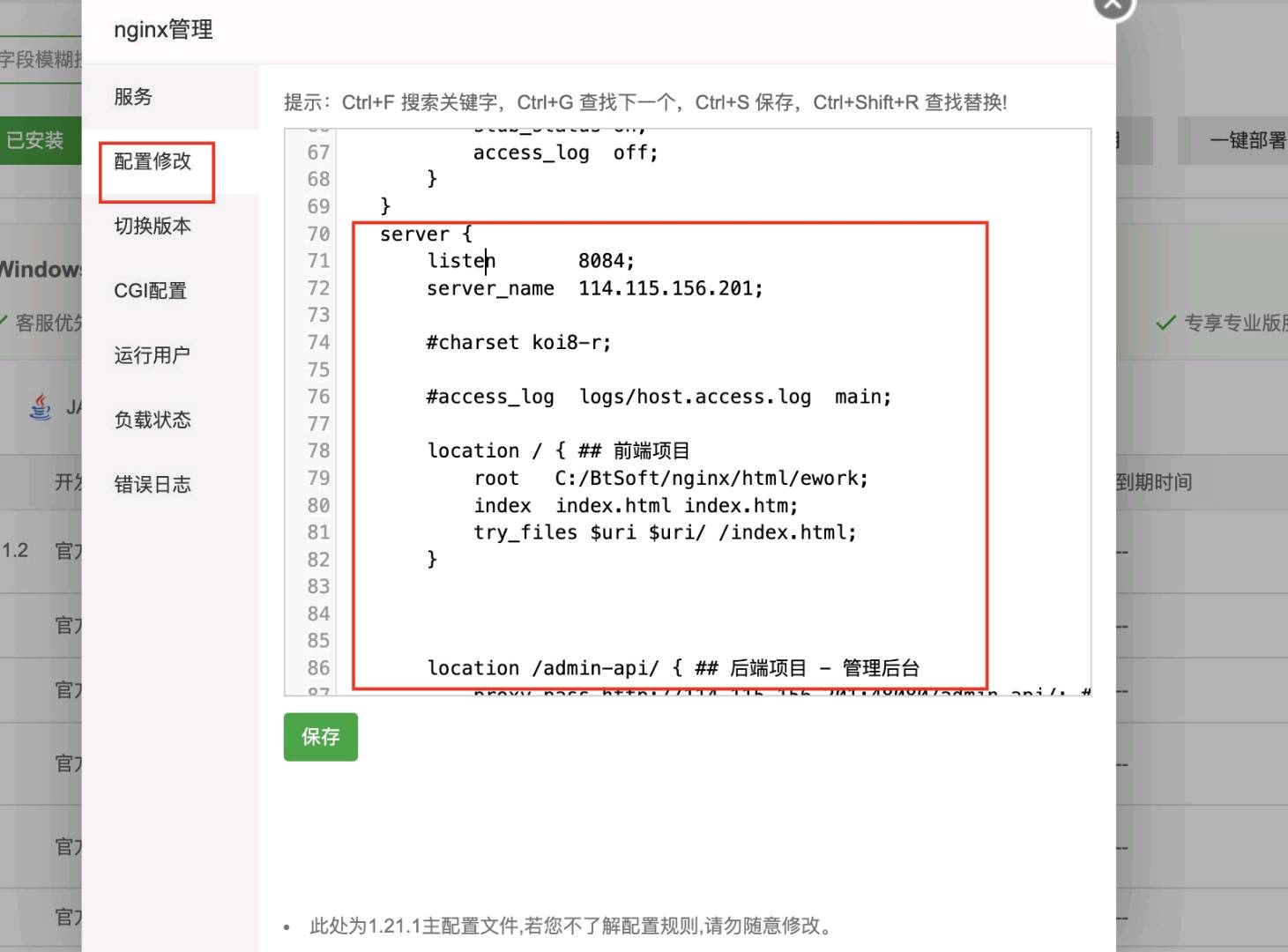This screenshot has height=952, width=1288.
Task: View the 负载状态 tab
Action: coord(153,420)
